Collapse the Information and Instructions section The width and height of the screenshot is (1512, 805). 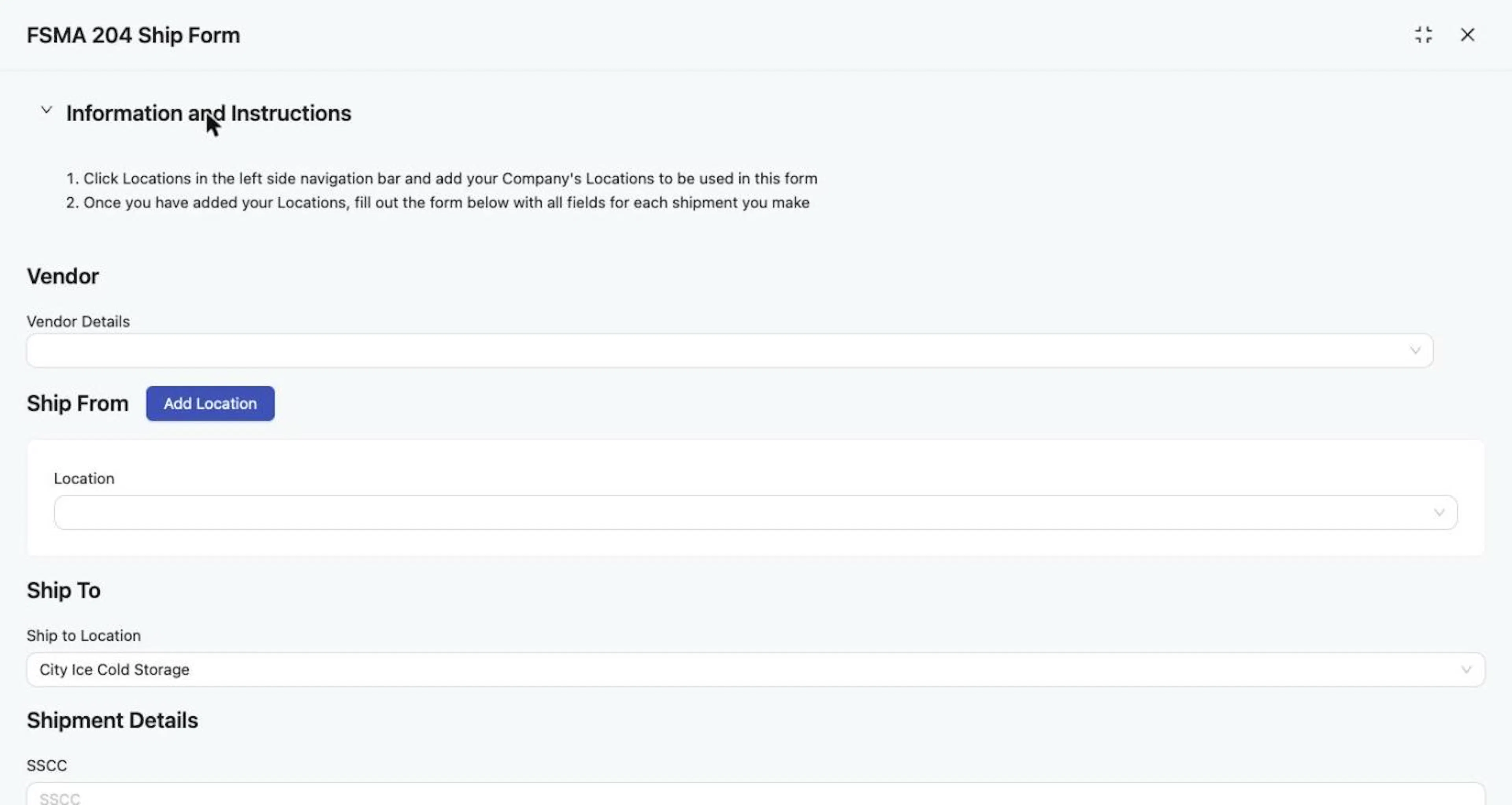point(46,110)
